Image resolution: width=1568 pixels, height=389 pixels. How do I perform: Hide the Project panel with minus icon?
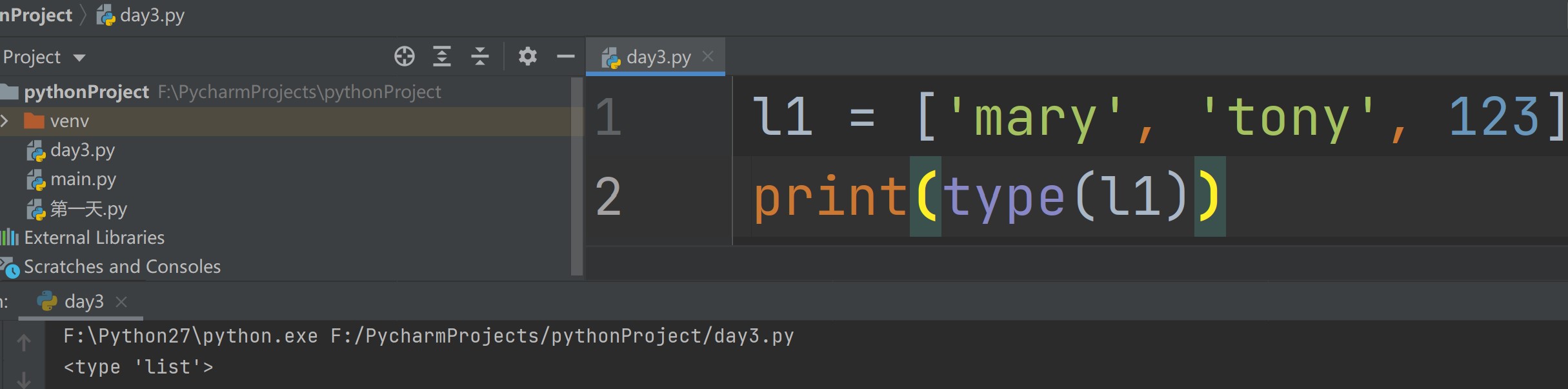point(565,57)
